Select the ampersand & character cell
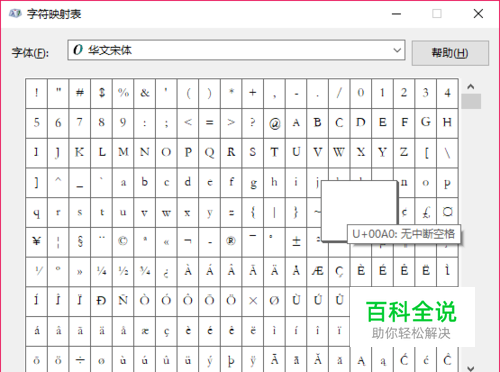Viewport: 500px width, 372px height. [x=145, y=93]
